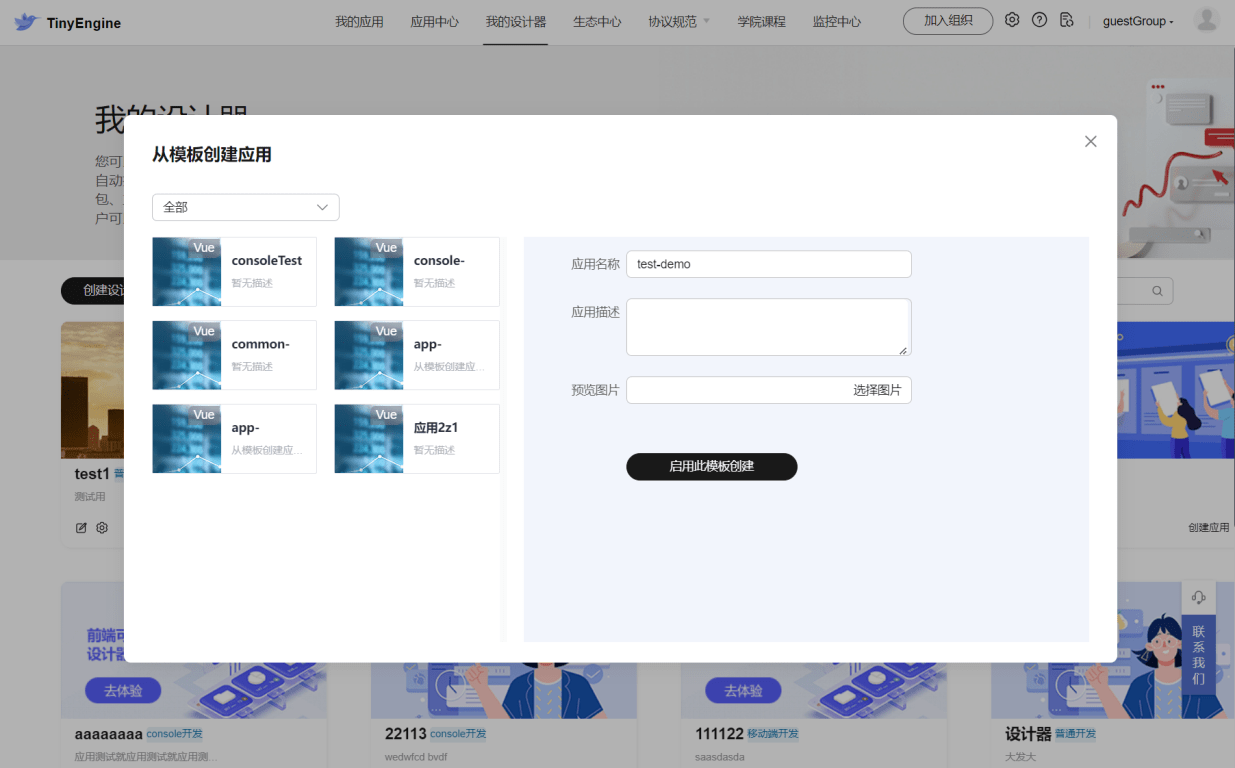The image size is (1235, 768).
Task: Open the guestGroup organization dropdown
Action: (x=1137, y=22)
